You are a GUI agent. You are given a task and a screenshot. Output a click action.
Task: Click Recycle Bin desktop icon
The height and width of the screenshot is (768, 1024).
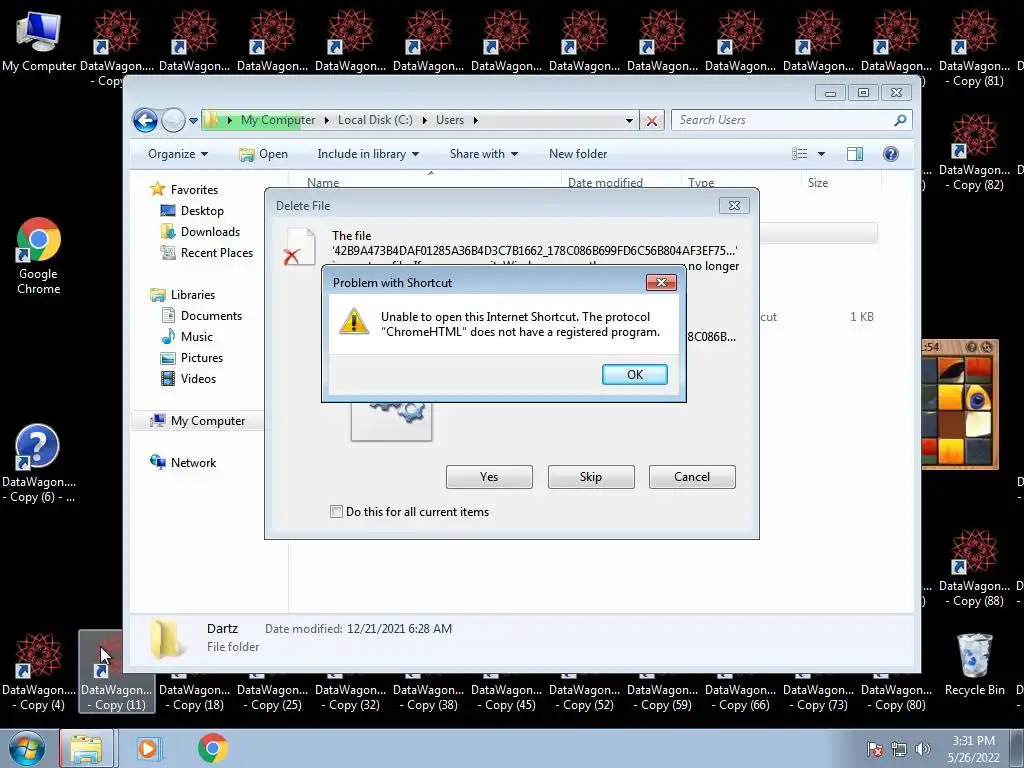coord(974,665)
